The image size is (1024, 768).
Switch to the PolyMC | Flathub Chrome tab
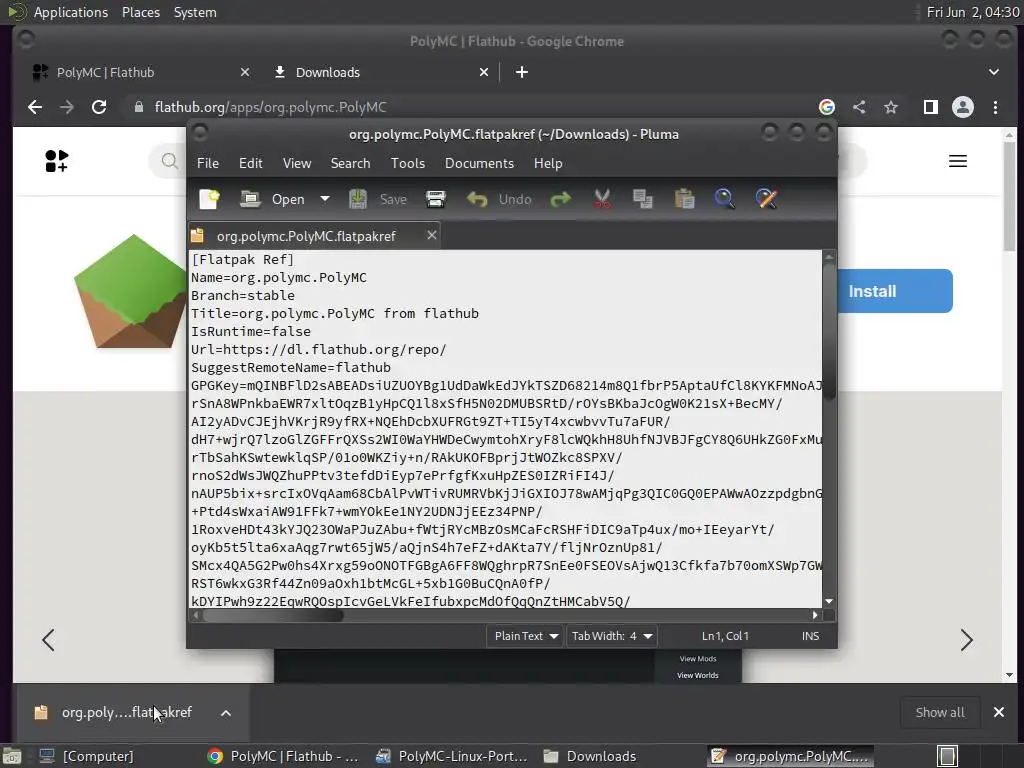(140, 72)
